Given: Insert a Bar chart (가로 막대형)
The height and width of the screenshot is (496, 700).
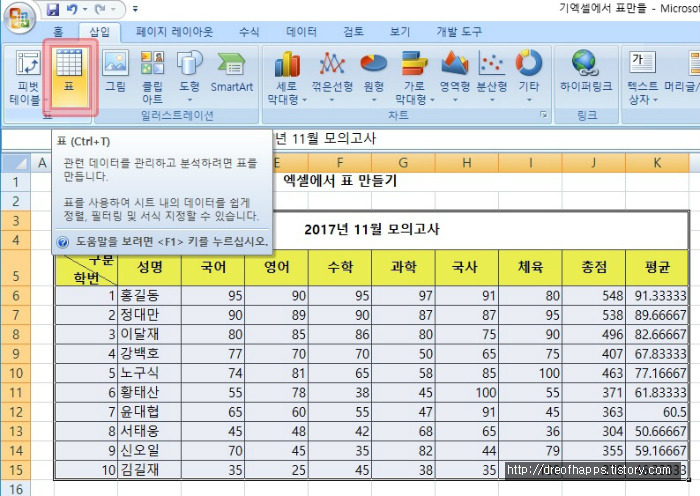Looking at the screenshot, I should click(414, 77).
